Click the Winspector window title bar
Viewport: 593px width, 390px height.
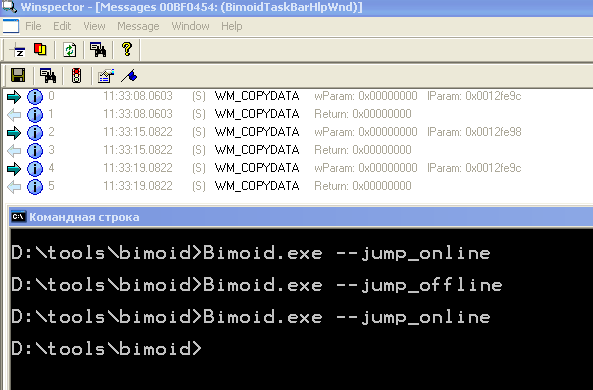click(296, 7)
